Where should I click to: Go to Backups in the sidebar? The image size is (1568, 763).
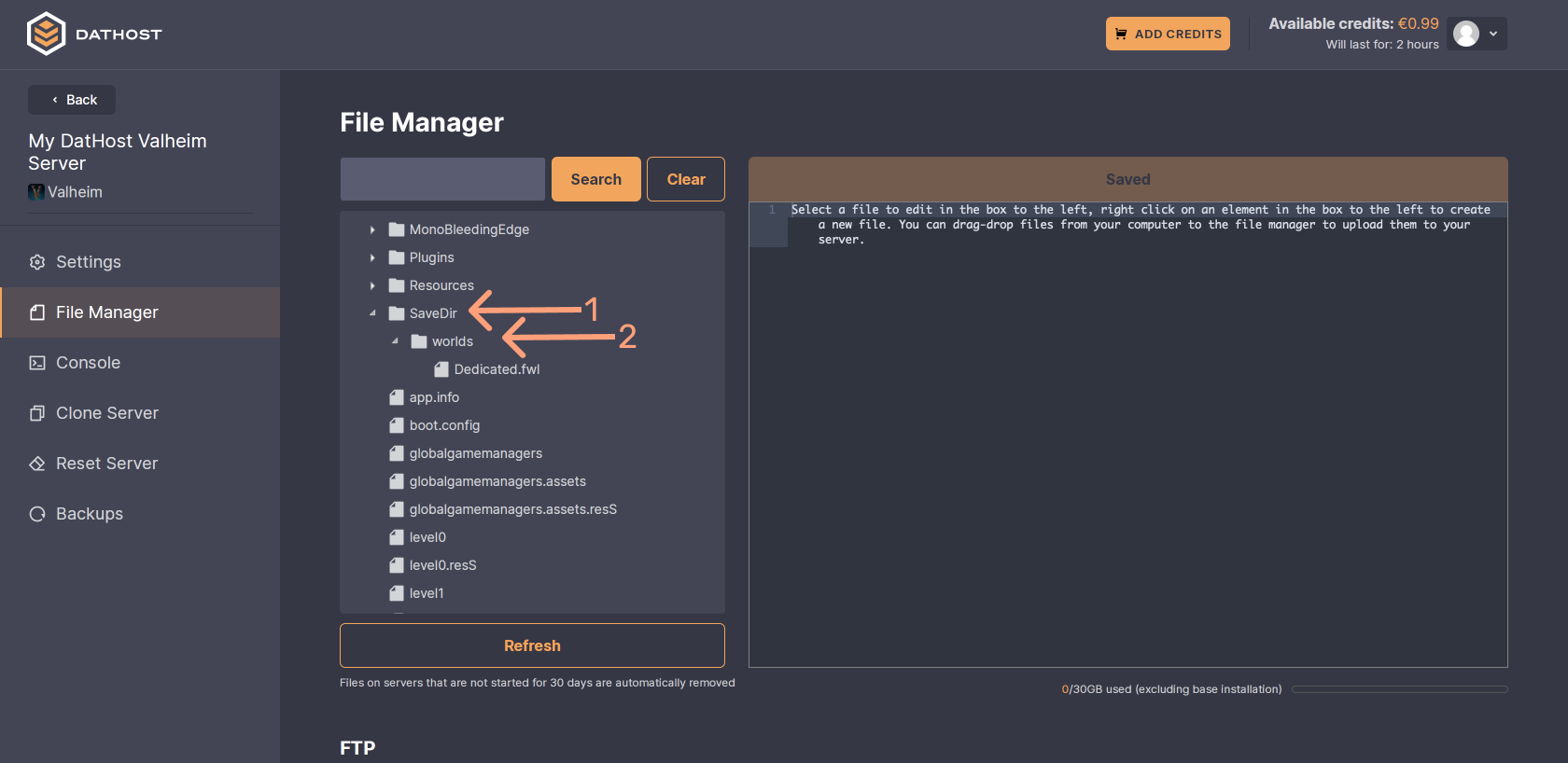(89, 514)
